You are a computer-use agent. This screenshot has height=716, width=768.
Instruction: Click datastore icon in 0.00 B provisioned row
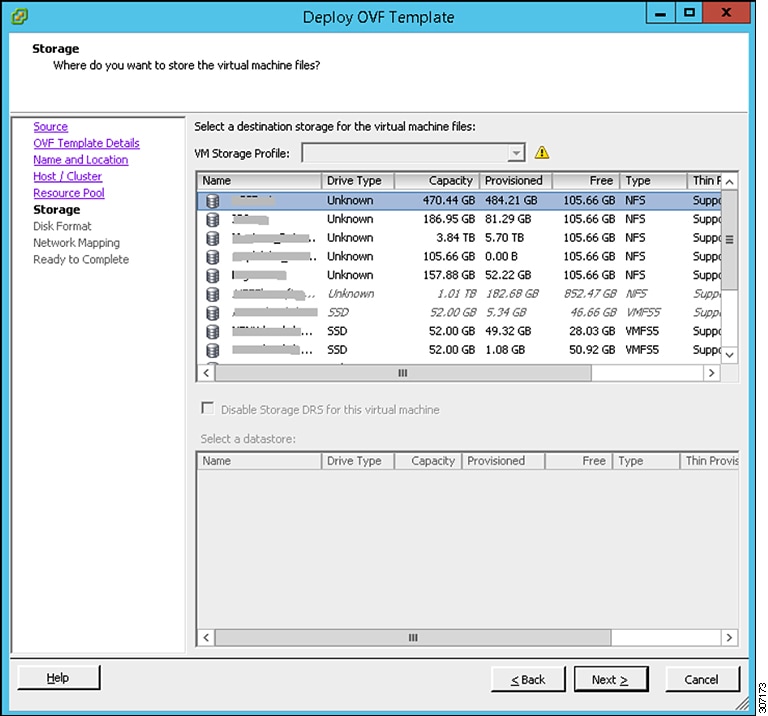(x=213, y=257)
